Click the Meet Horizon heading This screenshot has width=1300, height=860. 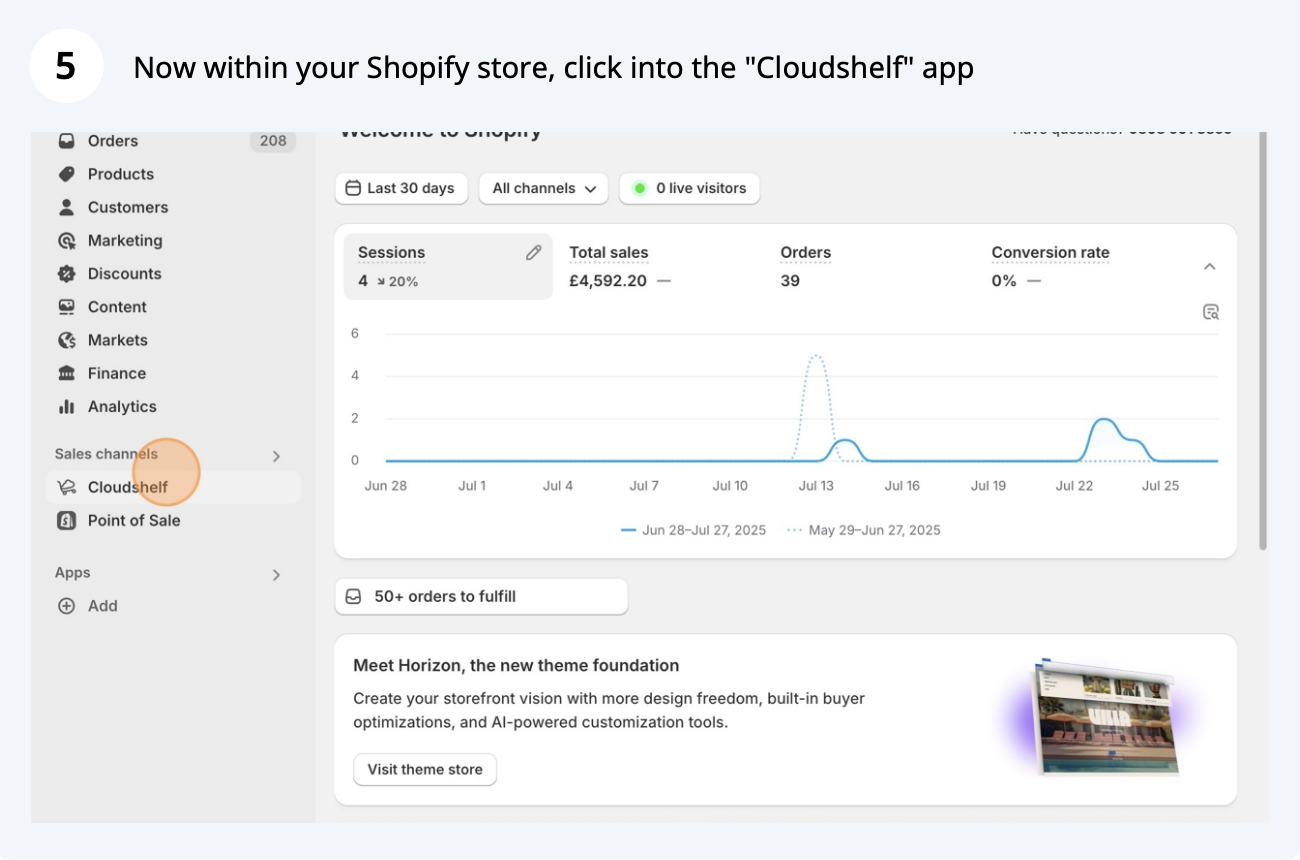click(x=516, y=665)
